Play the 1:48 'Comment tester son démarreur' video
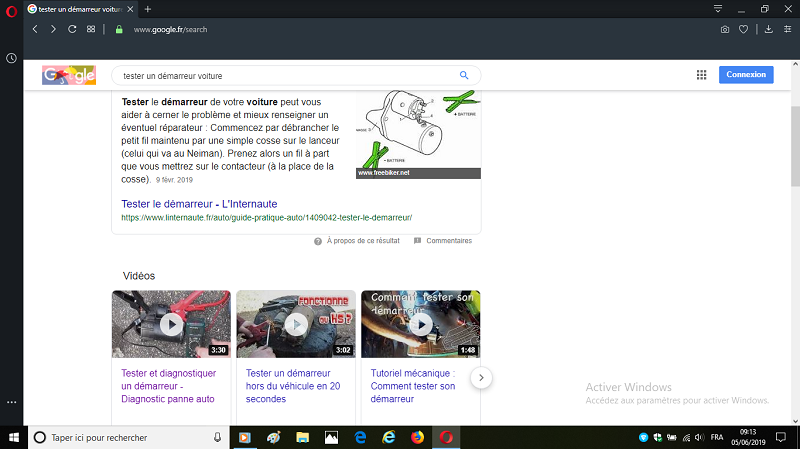Screen dimensions: 800x449 click(x=421, y=324)
